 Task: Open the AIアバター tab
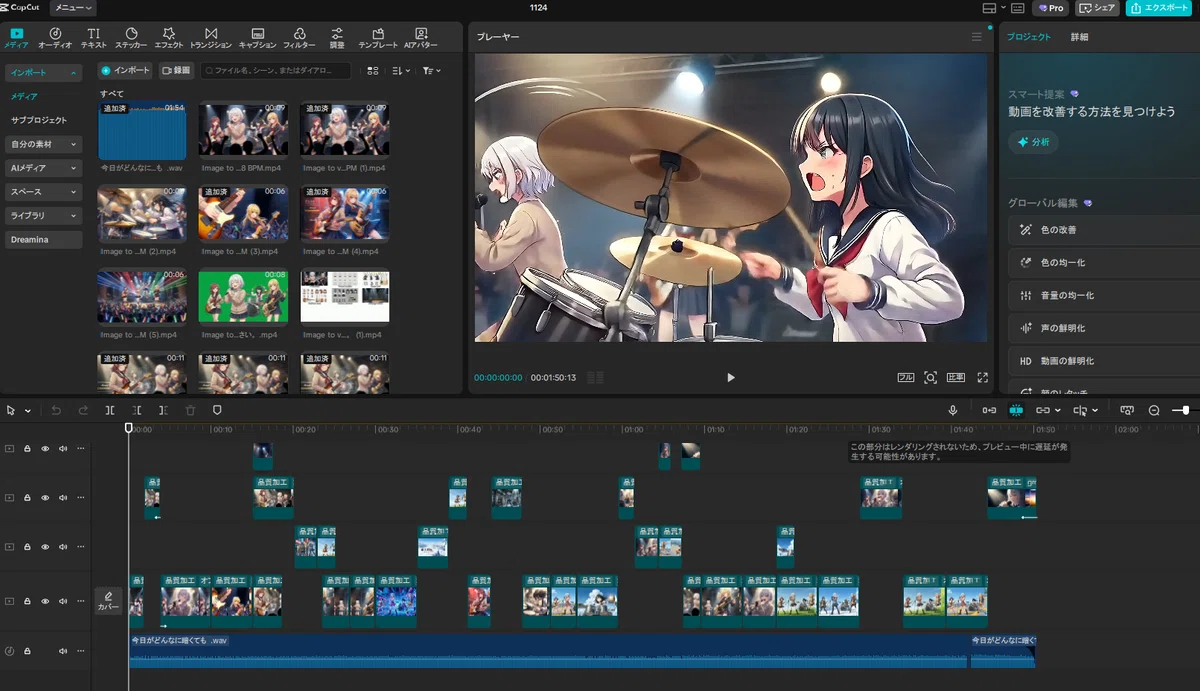(x=421, y=38)
